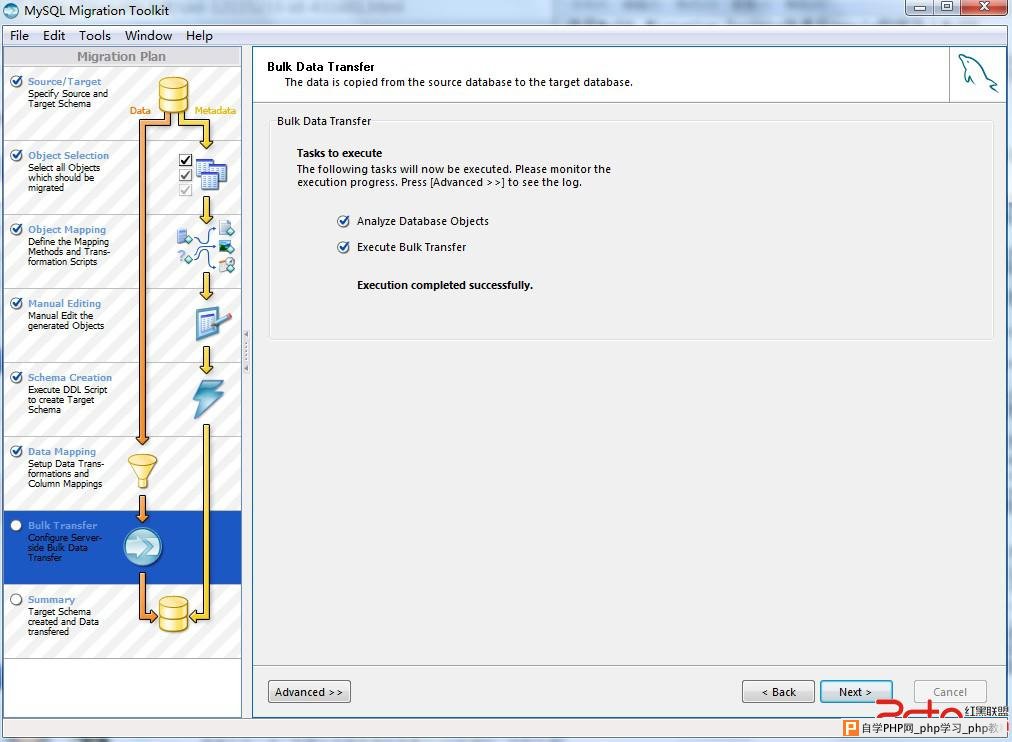Click the Bulk Transfer step circle indicator

[x=16, y=525]
